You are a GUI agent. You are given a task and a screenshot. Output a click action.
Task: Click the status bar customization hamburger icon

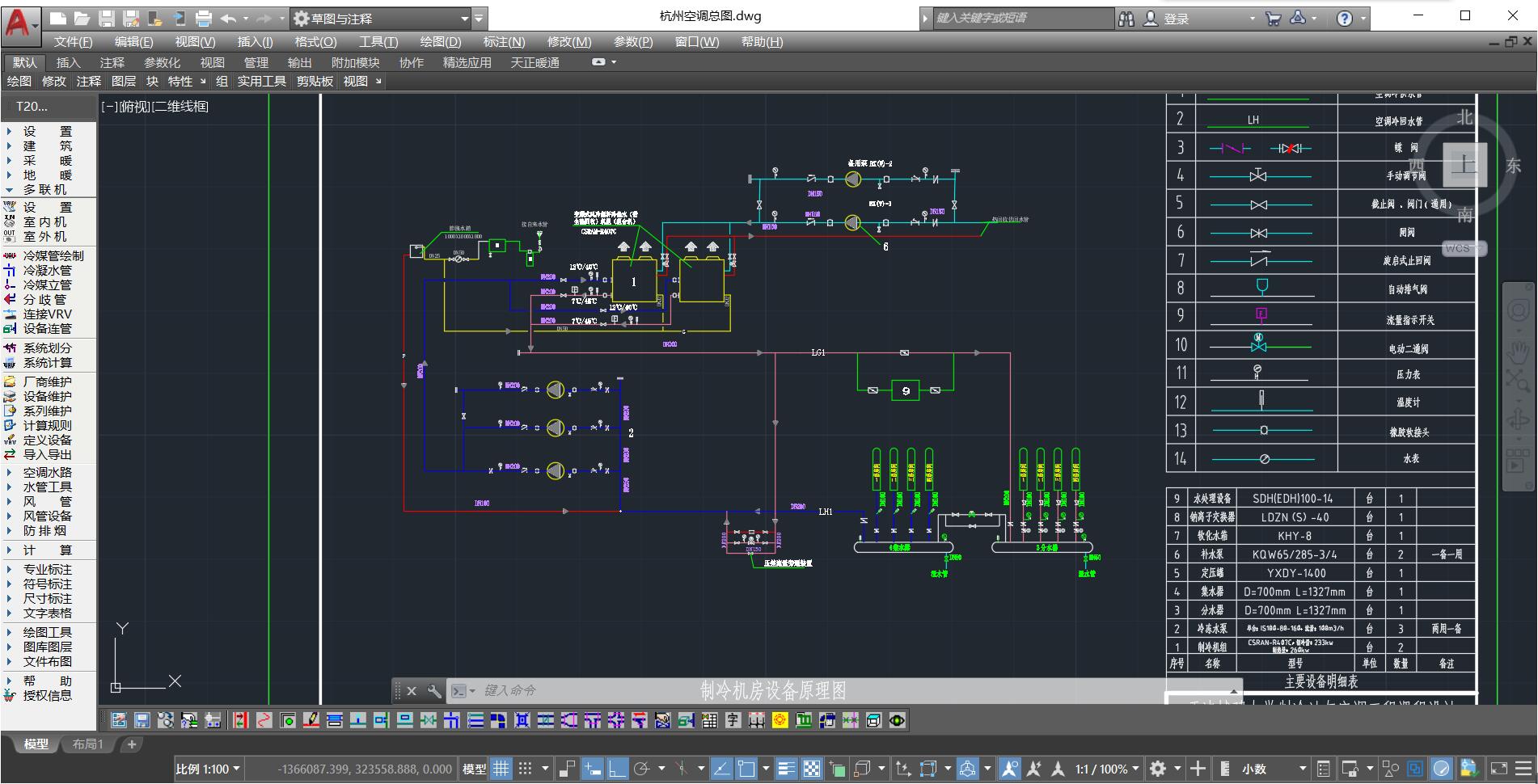click(1523, 769)
